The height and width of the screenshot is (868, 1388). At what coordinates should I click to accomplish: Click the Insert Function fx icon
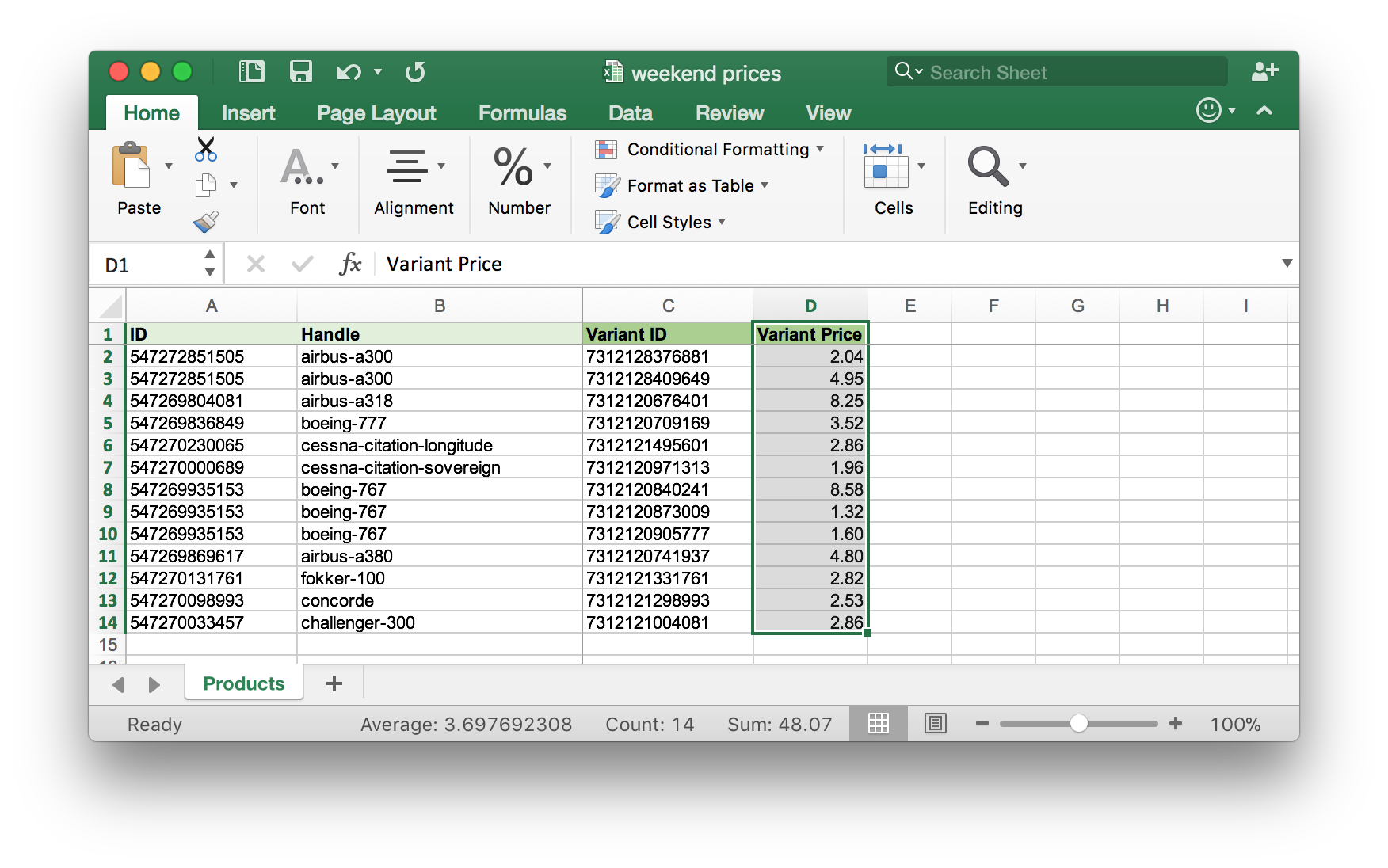350,264
